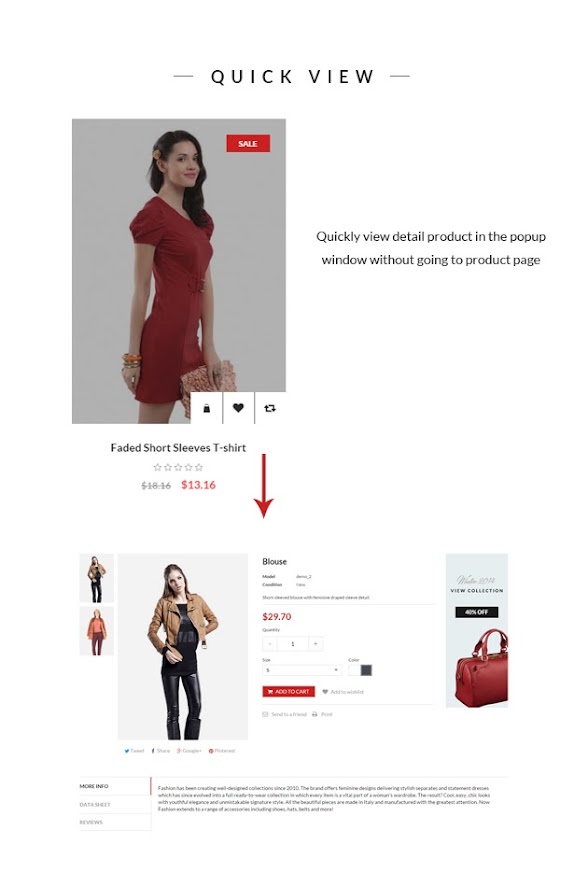Click the Print icon link
574x873 pixels.
click(322, 714)
